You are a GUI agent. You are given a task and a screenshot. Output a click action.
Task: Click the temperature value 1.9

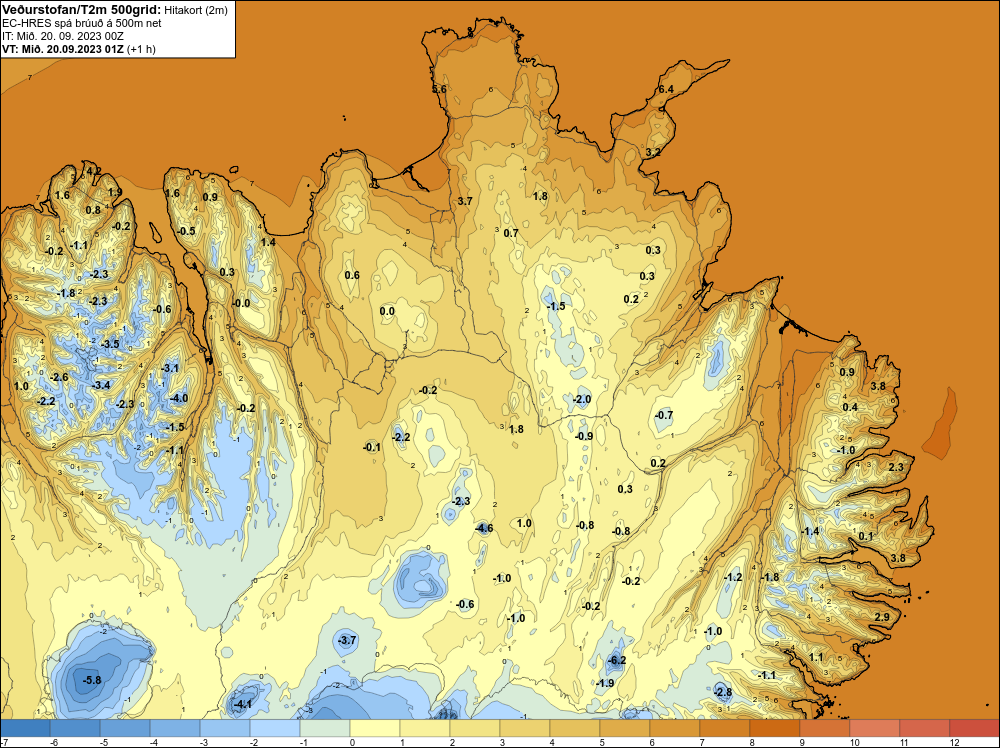pyautogui.click(x=115, y=193)
